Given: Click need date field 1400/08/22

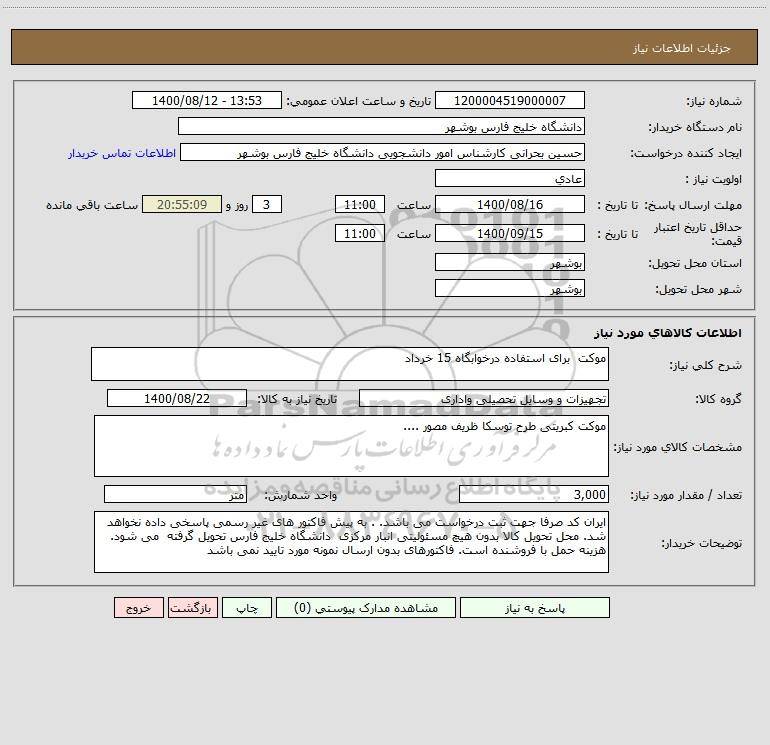Looking at the screenshot, I should [x=177, y=398].
